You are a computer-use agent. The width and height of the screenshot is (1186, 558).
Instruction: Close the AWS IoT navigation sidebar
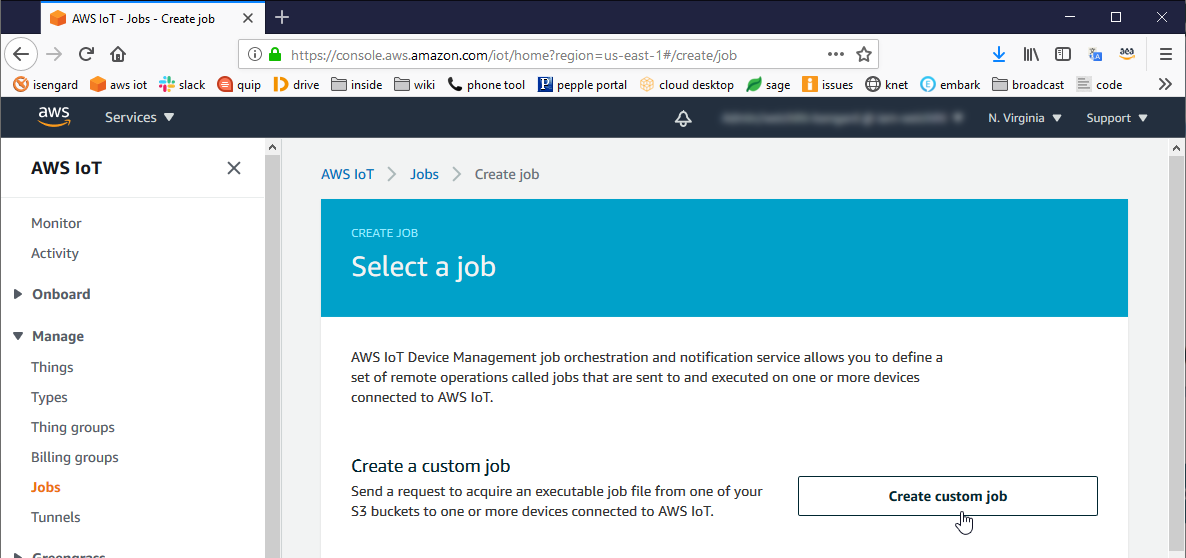pos(234,168)
